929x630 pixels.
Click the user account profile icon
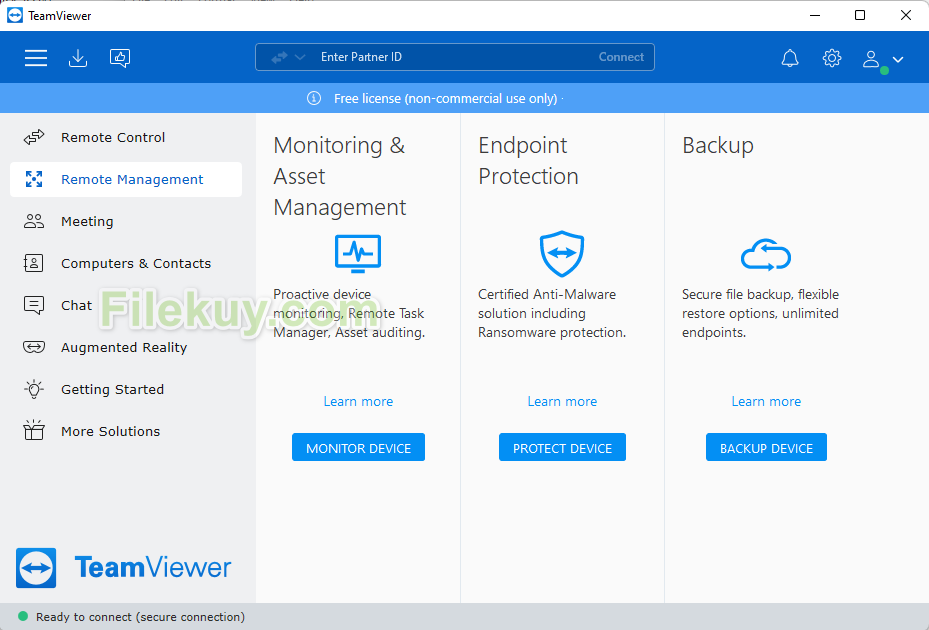871,59
